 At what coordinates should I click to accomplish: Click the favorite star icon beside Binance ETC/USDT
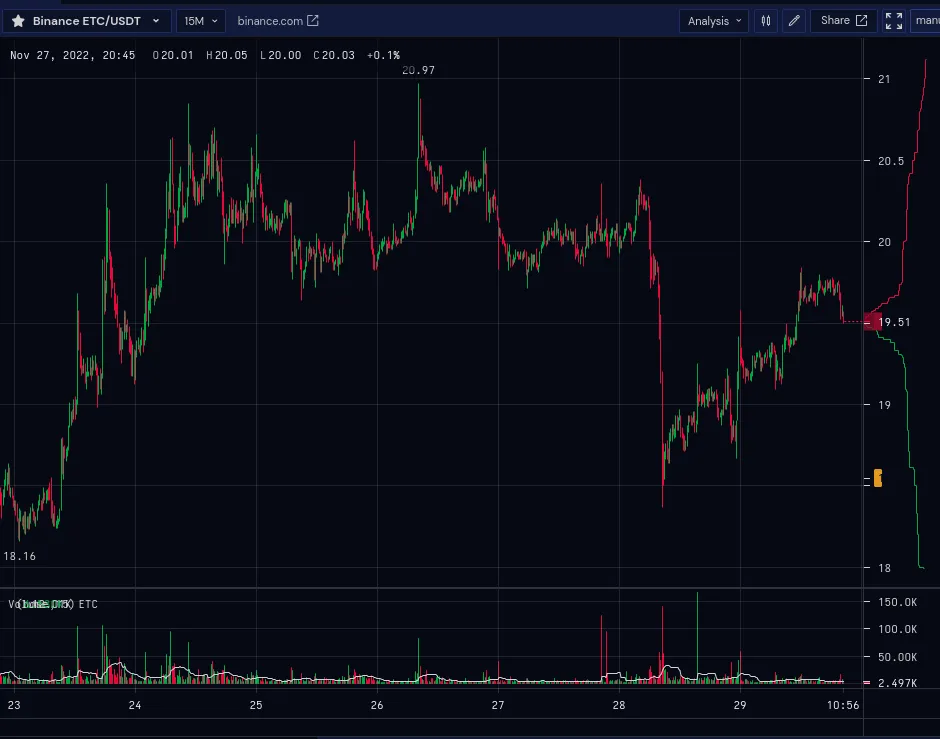click(18, 21)
